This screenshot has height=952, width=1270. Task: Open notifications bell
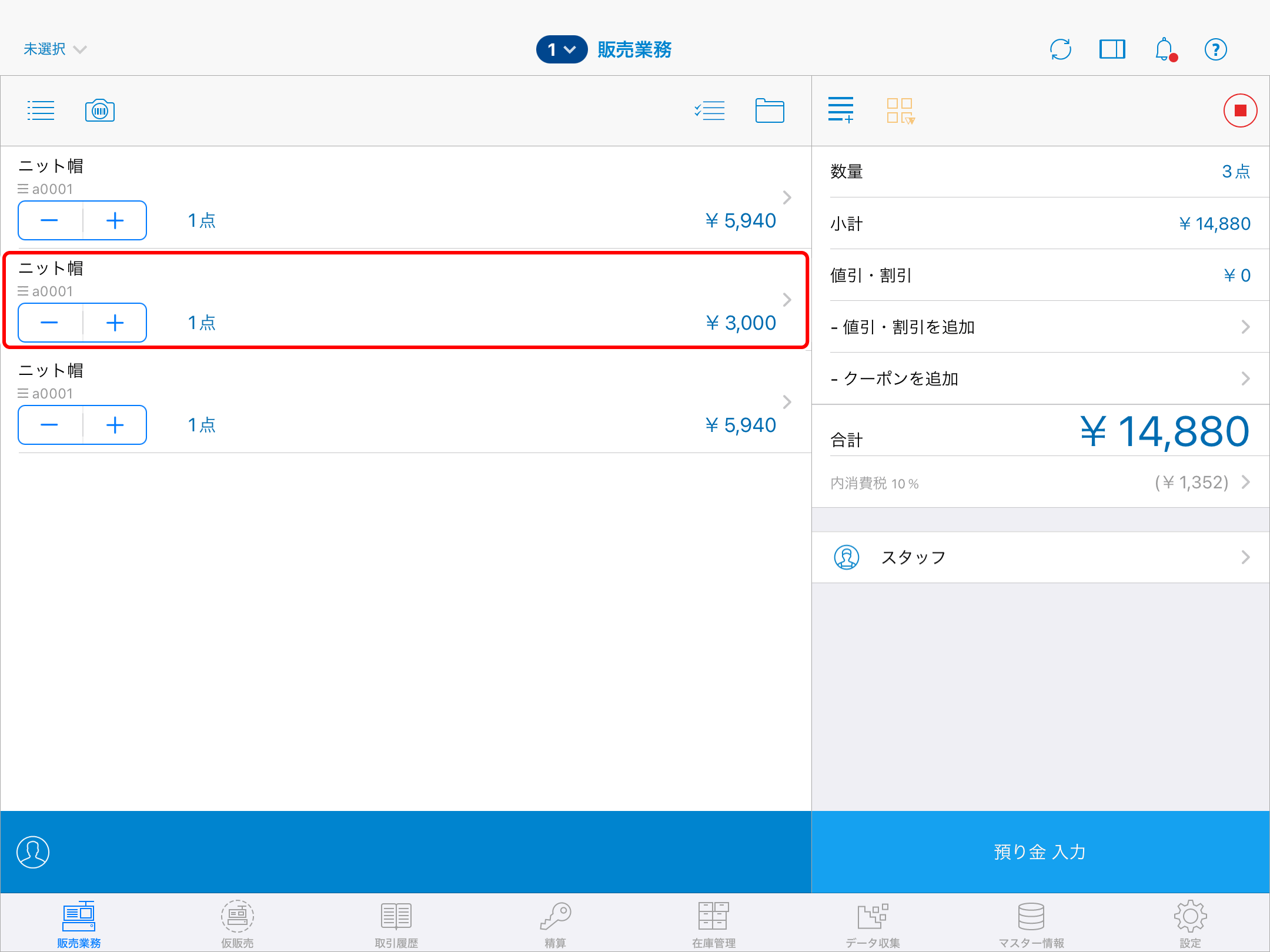1164,49
